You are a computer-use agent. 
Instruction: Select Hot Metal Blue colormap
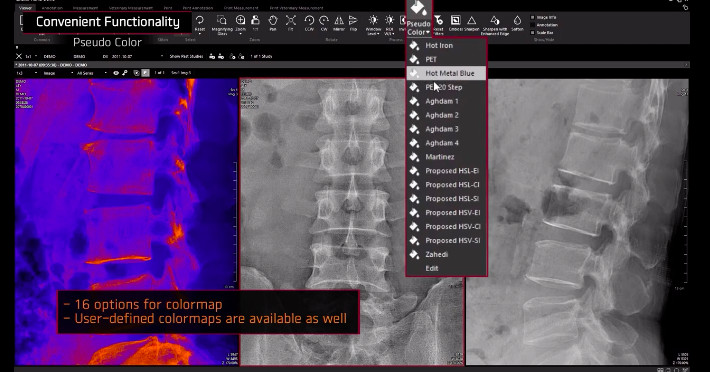point(446,73)
